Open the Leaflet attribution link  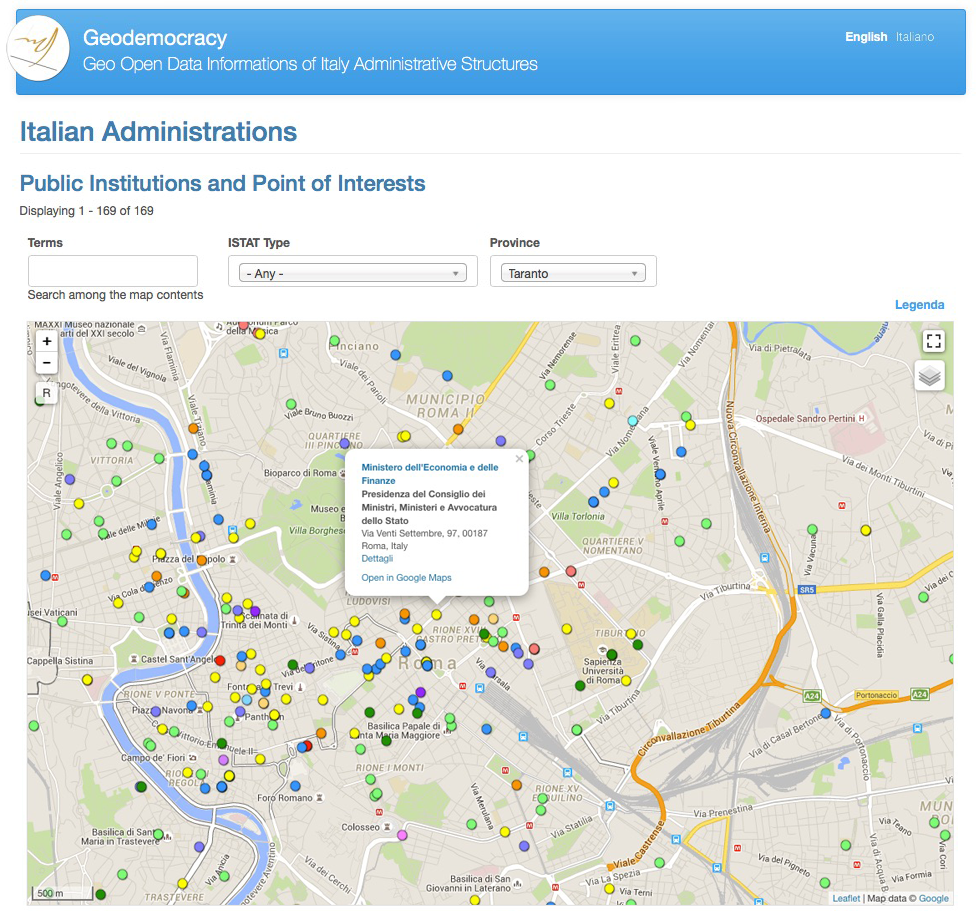[846, 898]
